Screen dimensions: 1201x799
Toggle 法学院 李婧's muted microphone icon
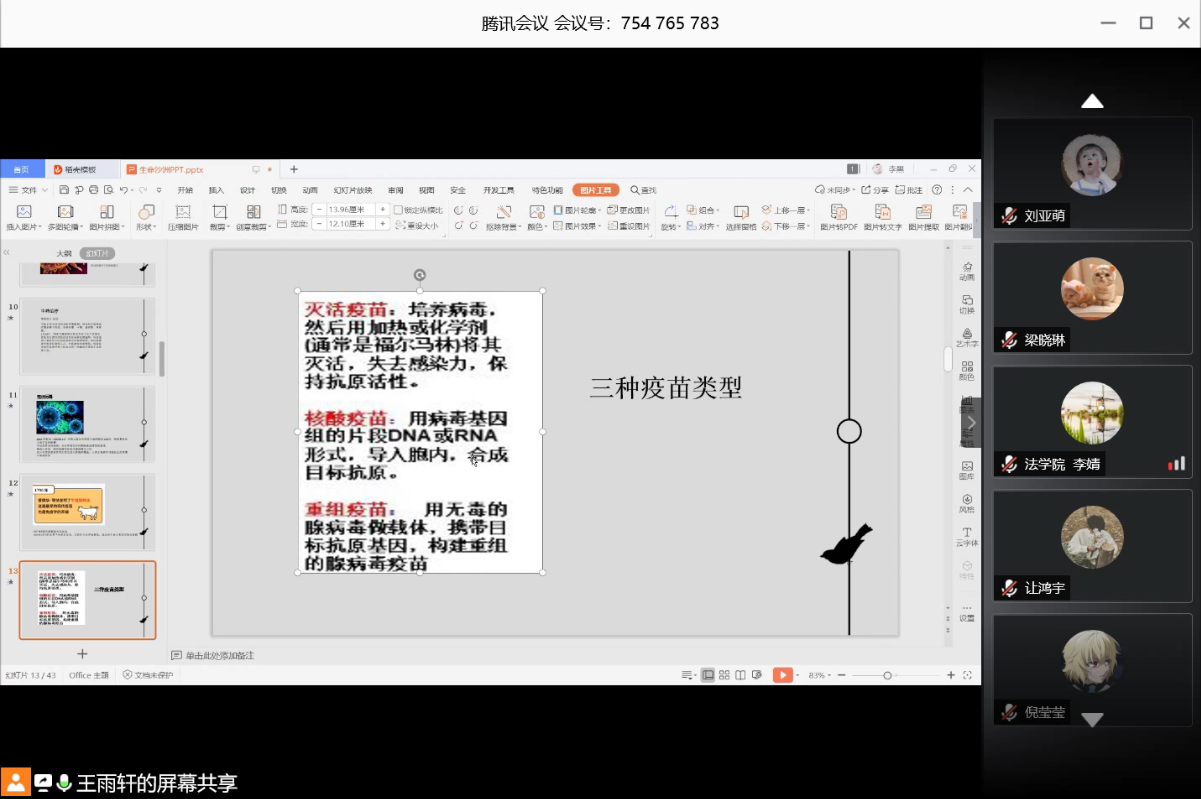point(1009,464)
